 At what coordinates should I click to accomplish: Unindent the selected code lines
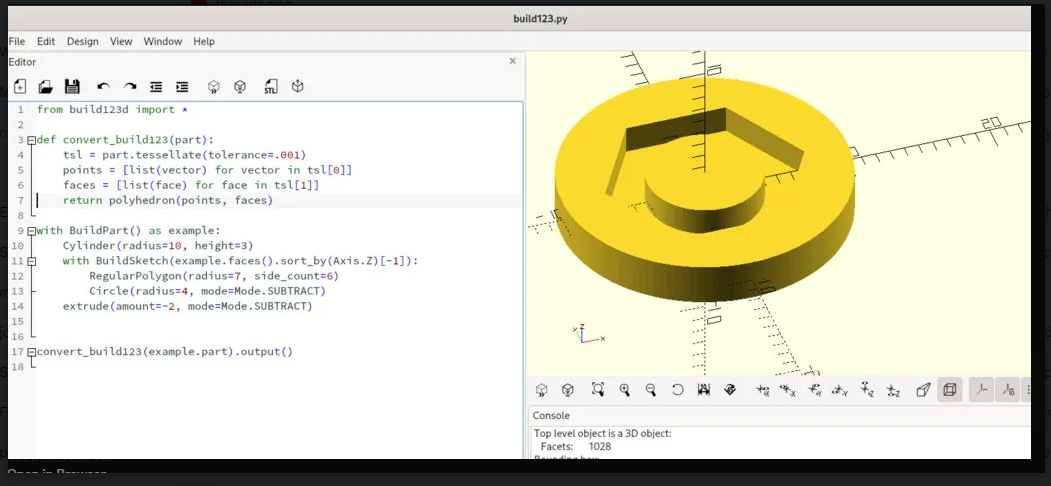point(156,87)
